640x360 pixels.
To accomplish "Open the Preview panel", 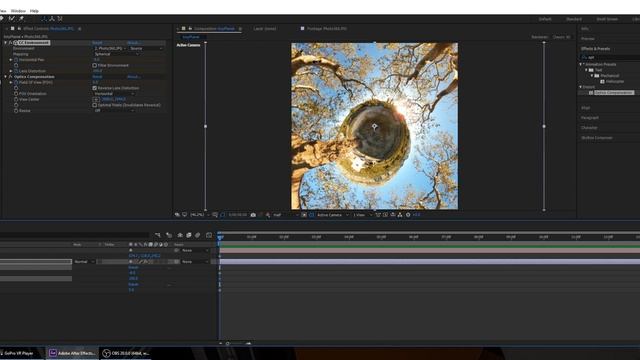I will point(588,39).
